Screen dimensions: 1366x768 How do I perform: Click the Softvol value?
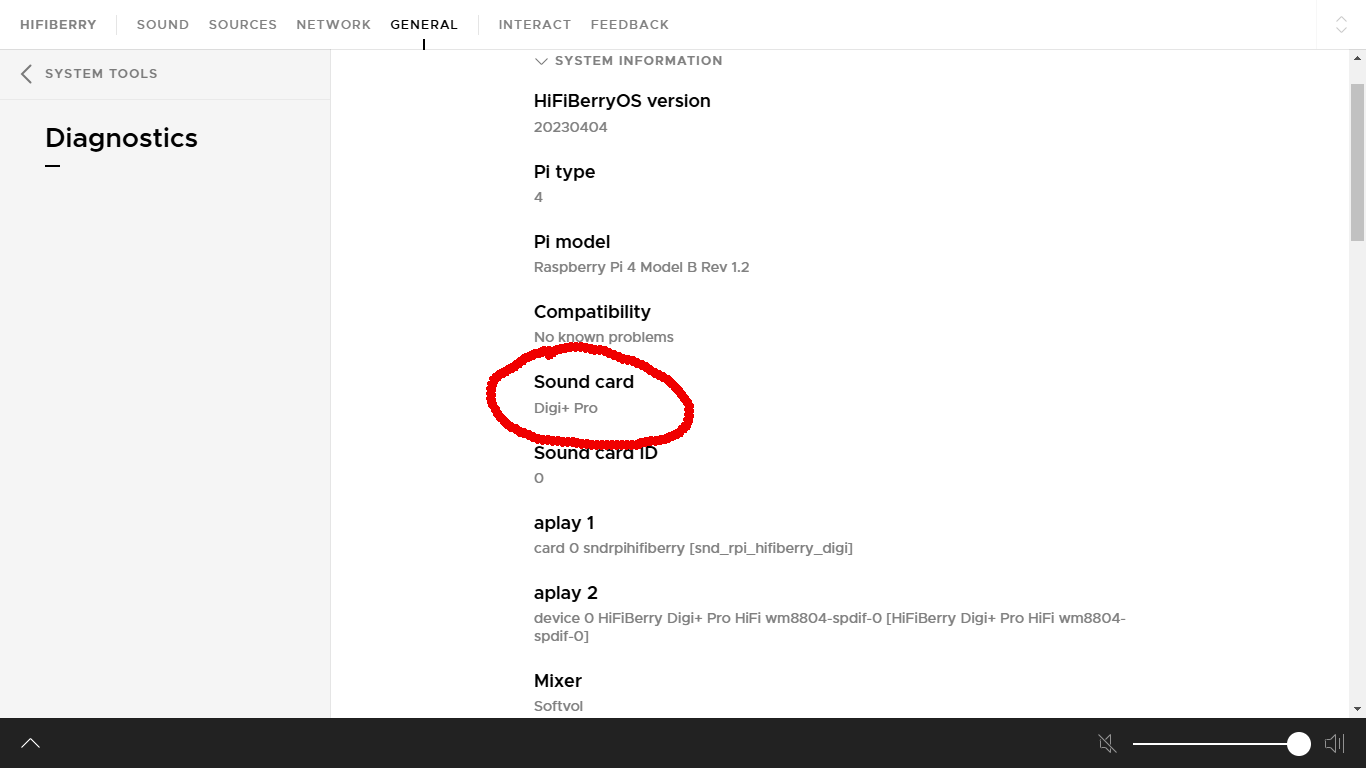(x=559, y=706)
